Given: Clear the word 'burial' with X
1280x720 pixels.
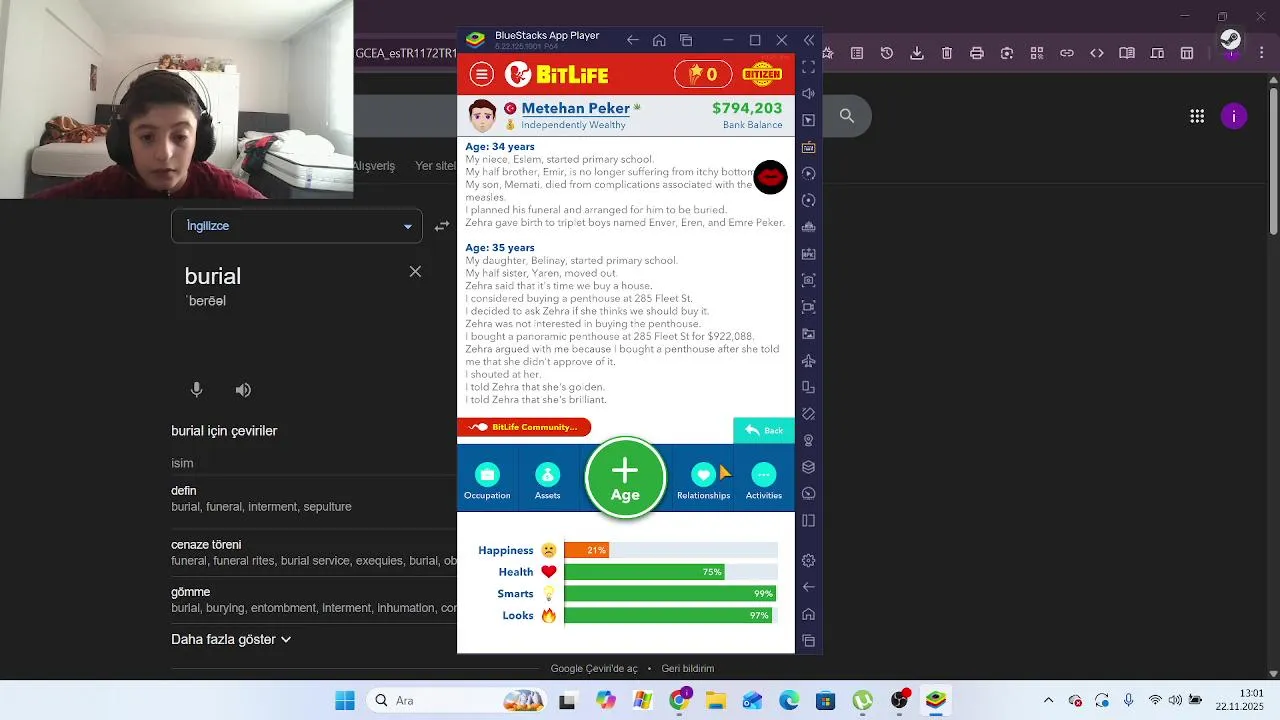Looking at the screenshot, I should pos(415,272).
